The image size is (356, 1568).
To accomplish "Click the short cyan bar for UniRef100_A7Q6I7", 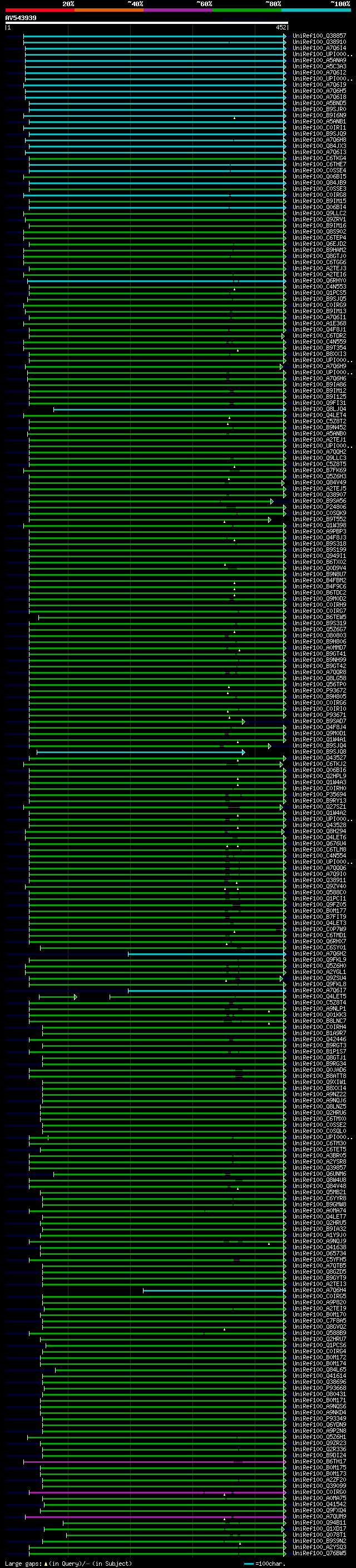I will [x=207, y=990].
